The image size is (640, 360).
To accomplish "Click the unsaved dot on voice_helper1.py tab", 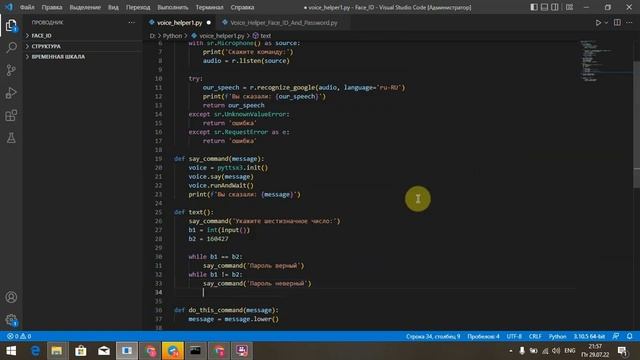I will [x=209, y=23].
